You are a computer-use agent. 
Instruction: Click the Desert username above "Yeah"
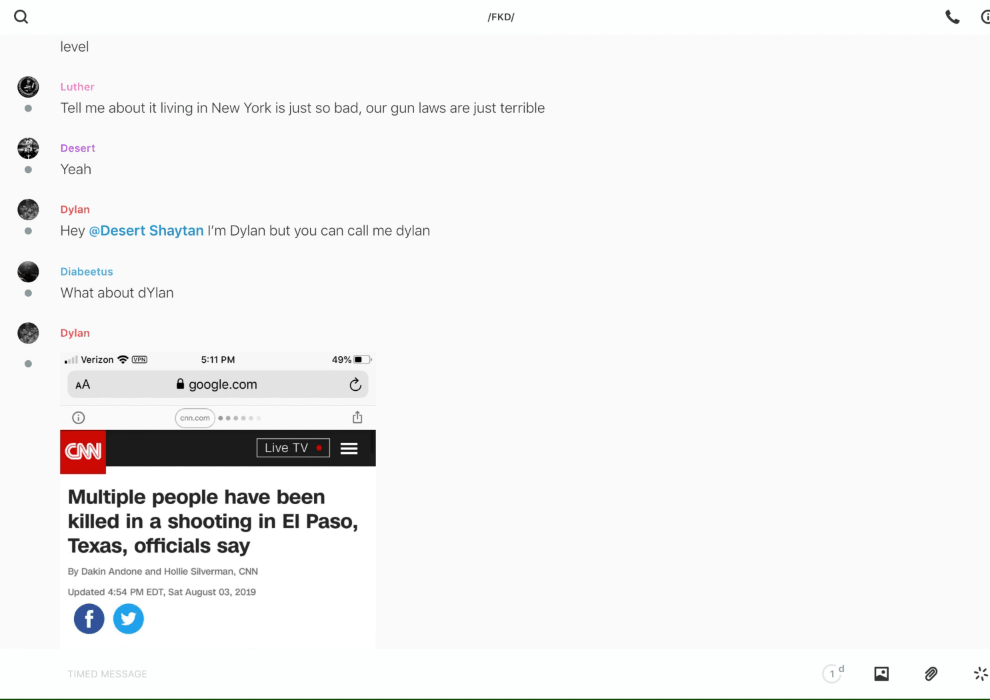click(x=78, y=149)
